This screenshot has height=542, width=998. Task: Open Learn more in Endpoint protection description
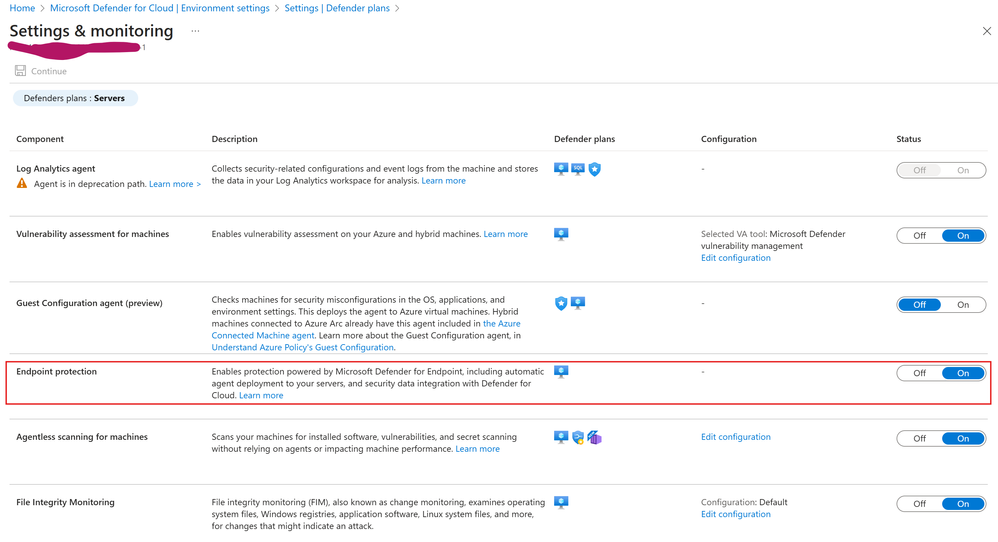coord(261,395)
